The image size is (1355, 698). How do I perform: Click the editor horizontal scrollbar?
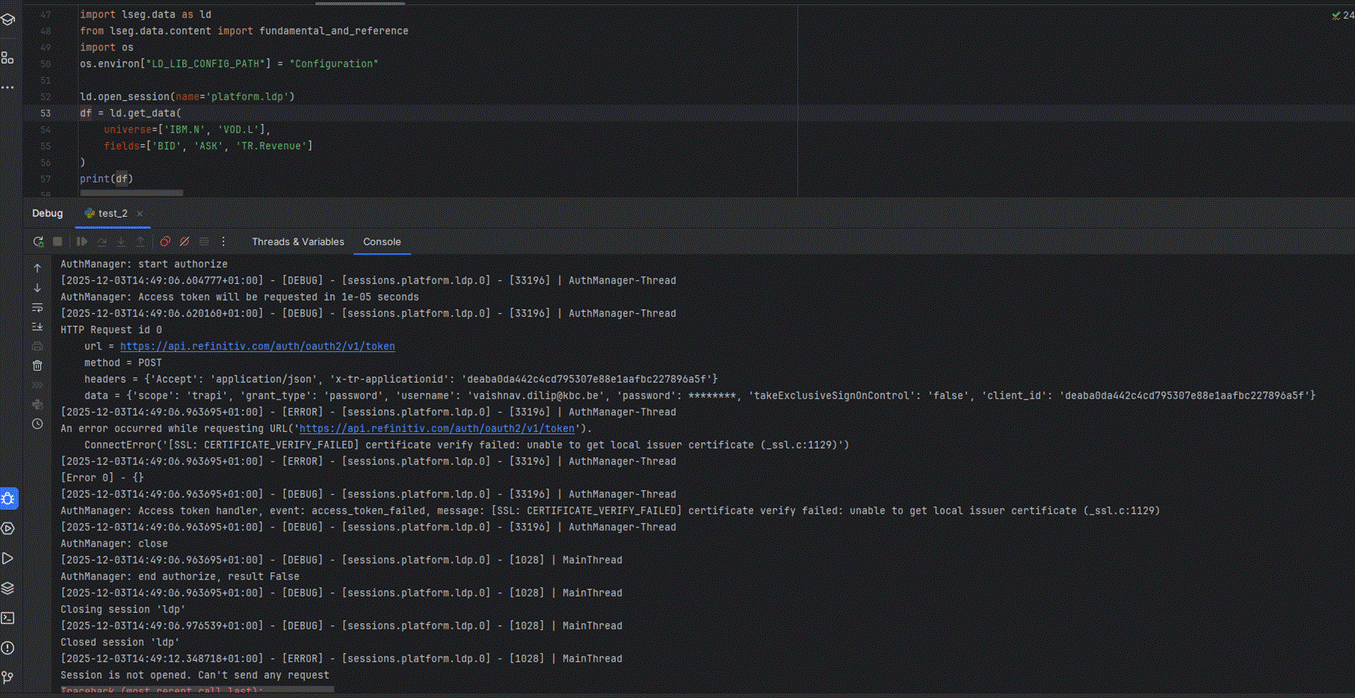131,192
